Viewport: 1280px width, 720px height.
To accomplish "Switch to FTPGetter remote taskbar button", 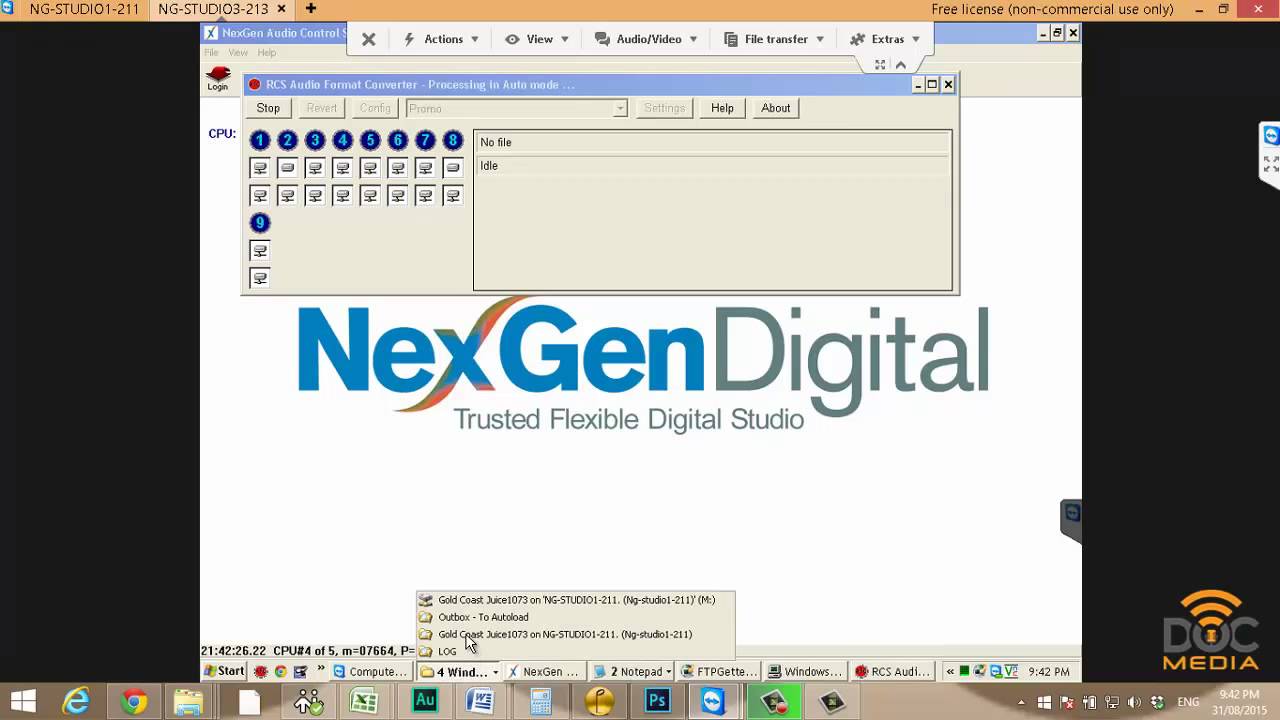I will pos(718,672).
